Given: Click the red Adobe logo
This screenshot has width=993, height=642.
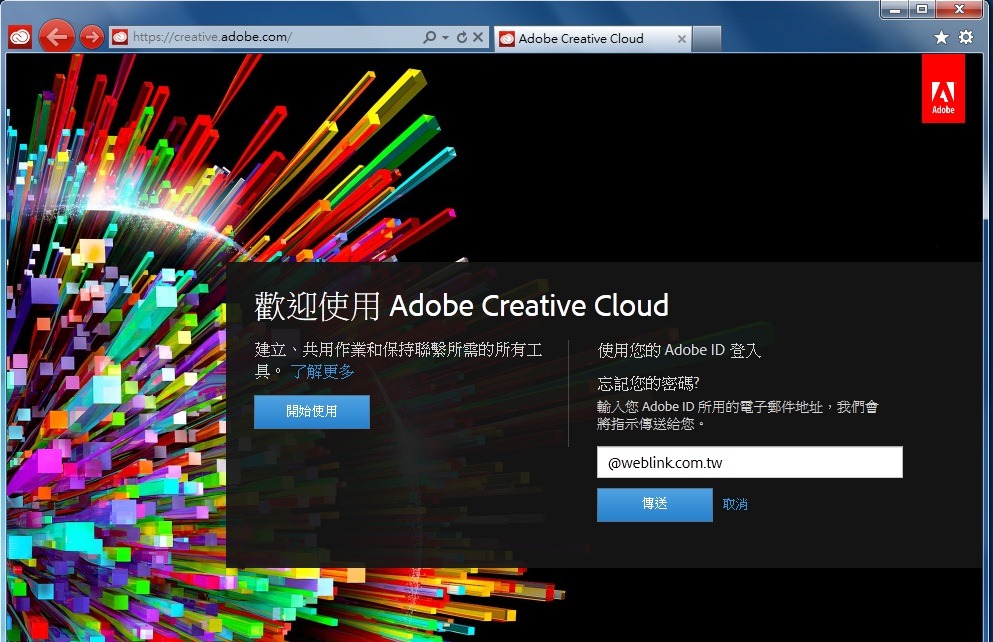Looking at the screenshot, I should 943,88.
